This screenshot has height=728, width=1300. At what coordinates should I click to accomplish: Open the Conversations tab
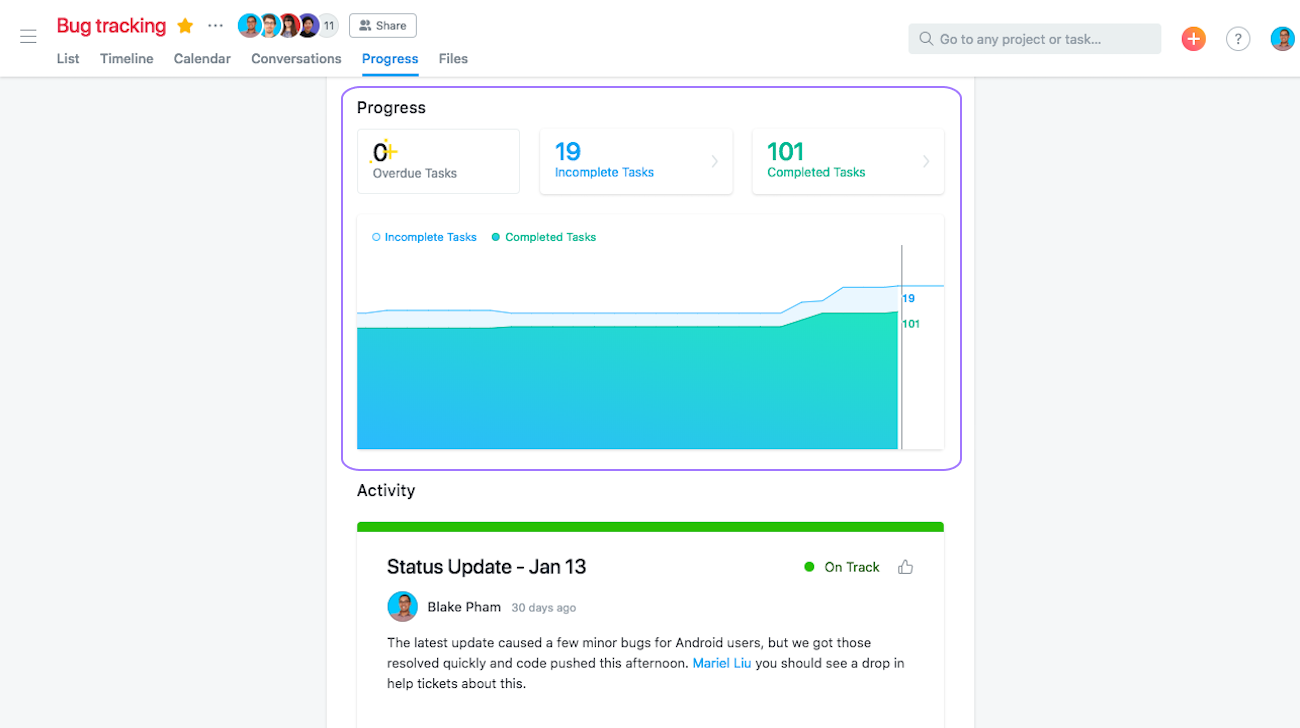(296, 59)
